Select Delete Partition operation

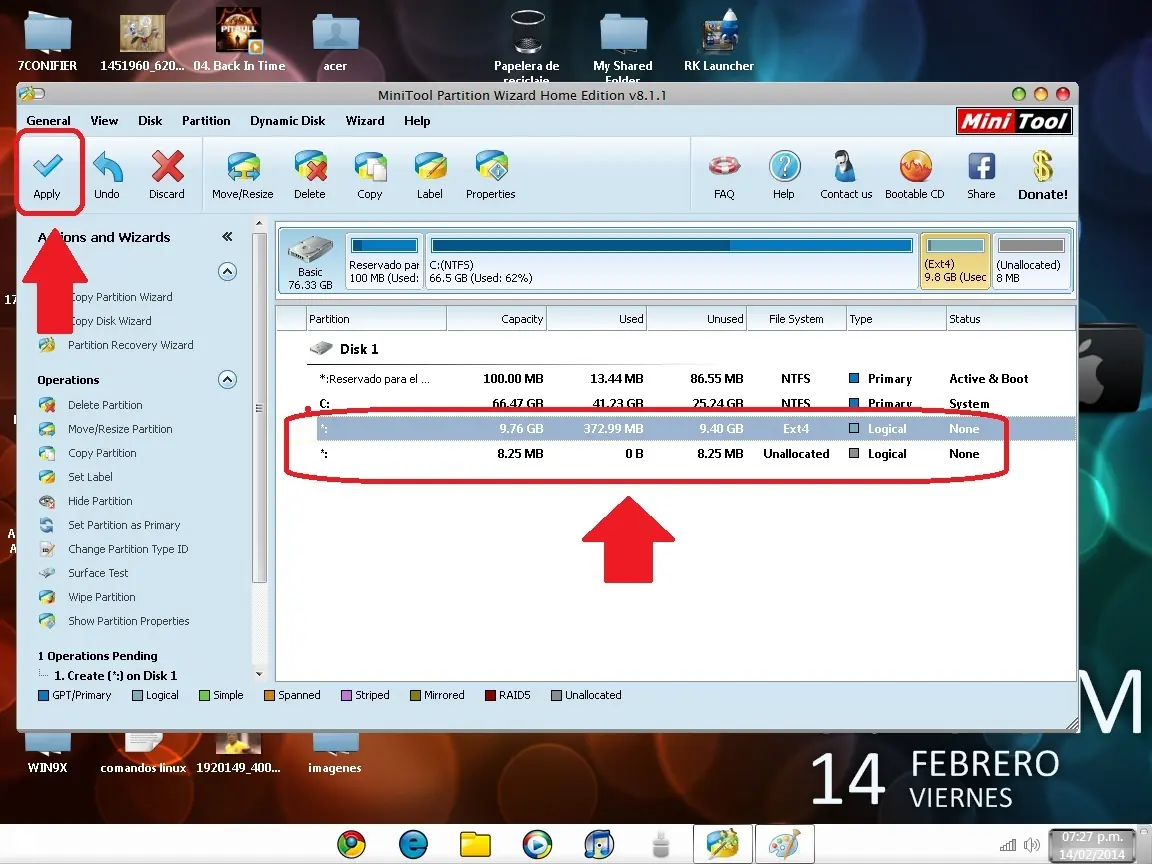pos(105,405)
